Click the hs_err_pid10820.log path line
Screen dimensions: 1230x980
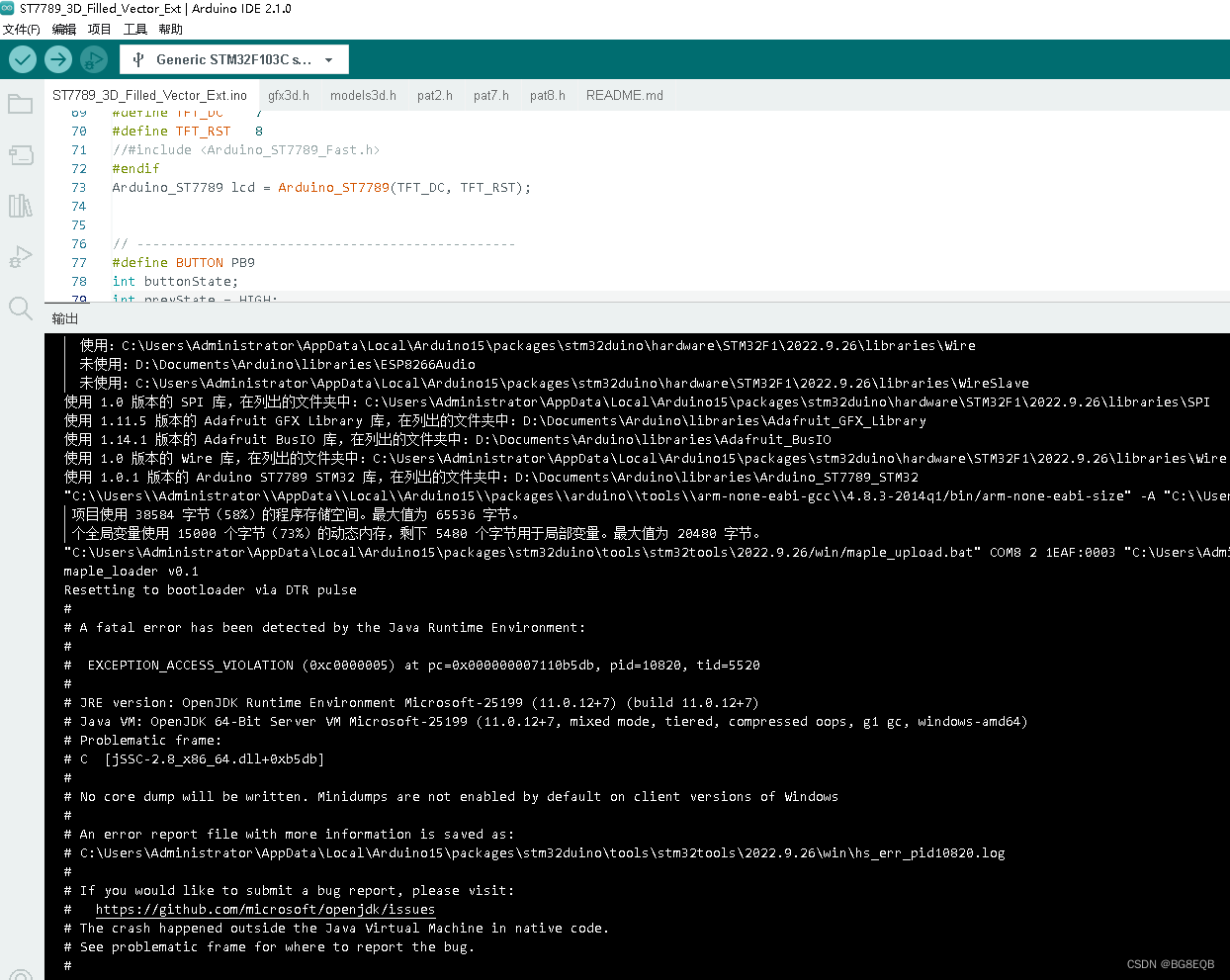pos(535,853)
